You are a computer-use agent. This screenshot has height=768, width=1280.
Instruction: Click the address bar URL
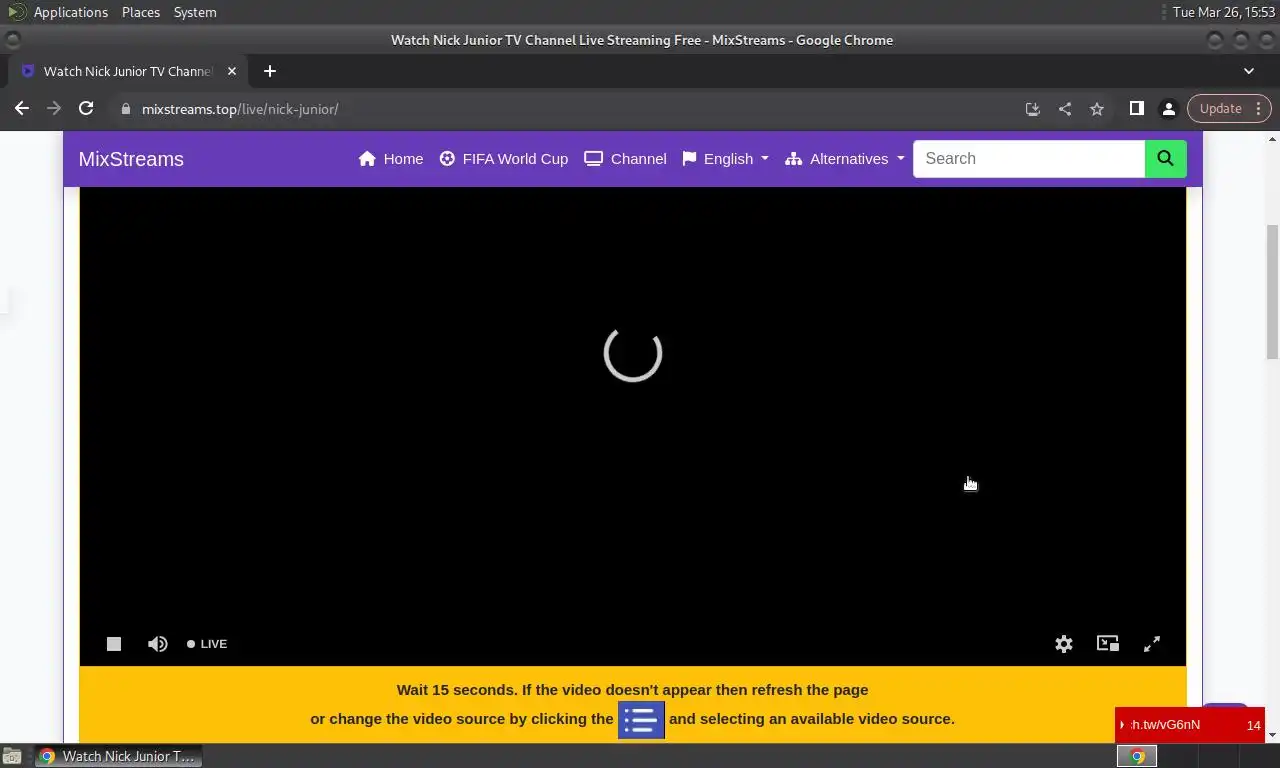(240, 109)
